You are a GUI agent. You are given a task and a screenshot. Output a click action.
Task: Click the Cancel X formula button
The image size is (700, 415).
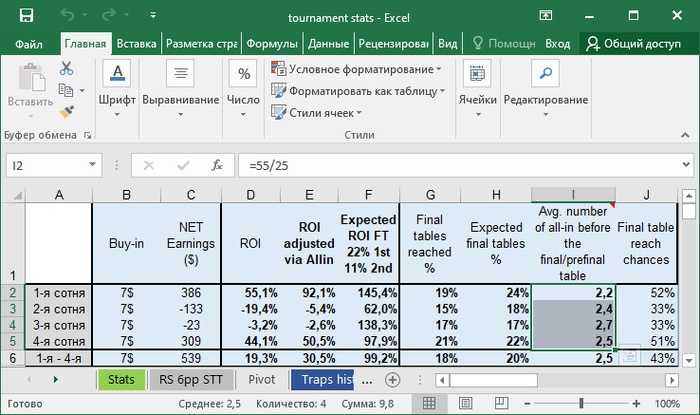[x=149, y=166]
